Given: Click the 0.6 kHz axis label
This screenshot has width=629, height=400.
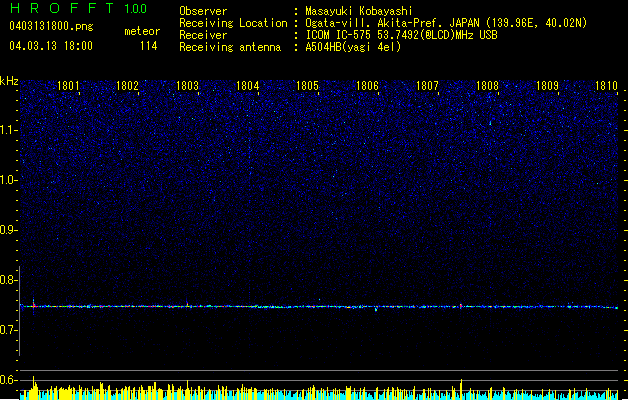Looking at the screenshot, I should [9, 380].
